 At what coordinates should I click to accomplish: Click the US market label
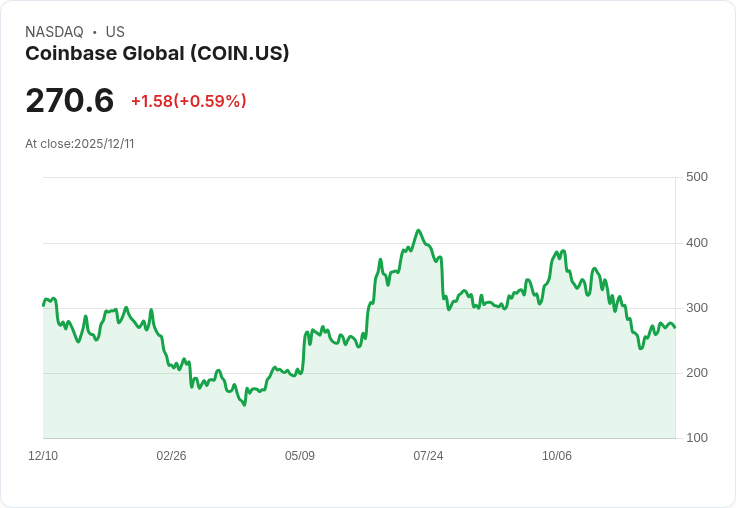(x=115, y=32)
